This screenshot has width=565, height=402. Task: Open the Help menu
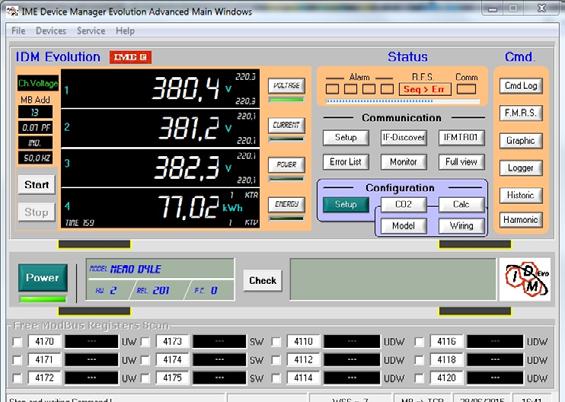point(125,31)
